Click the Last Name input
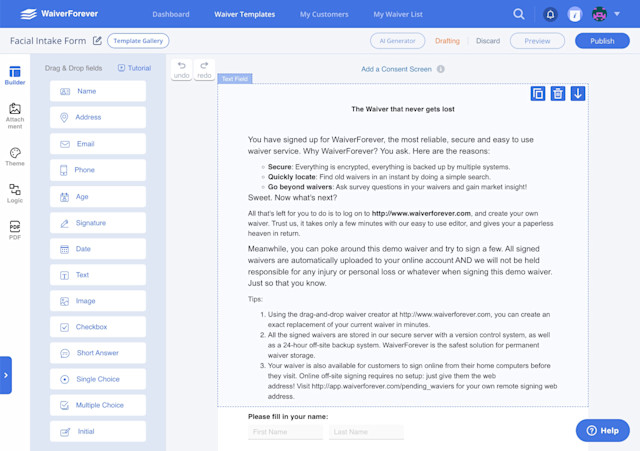Viewport: 640px width, 451px height. tap(366, 432)
